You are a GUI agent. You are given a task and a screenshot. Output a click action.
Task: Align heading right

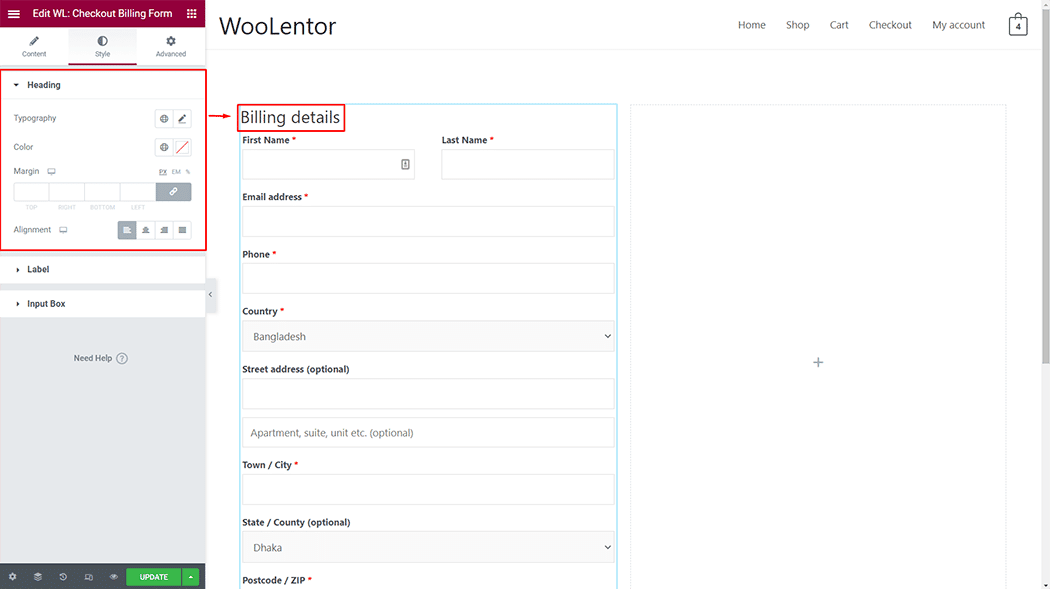pos(164,230)
